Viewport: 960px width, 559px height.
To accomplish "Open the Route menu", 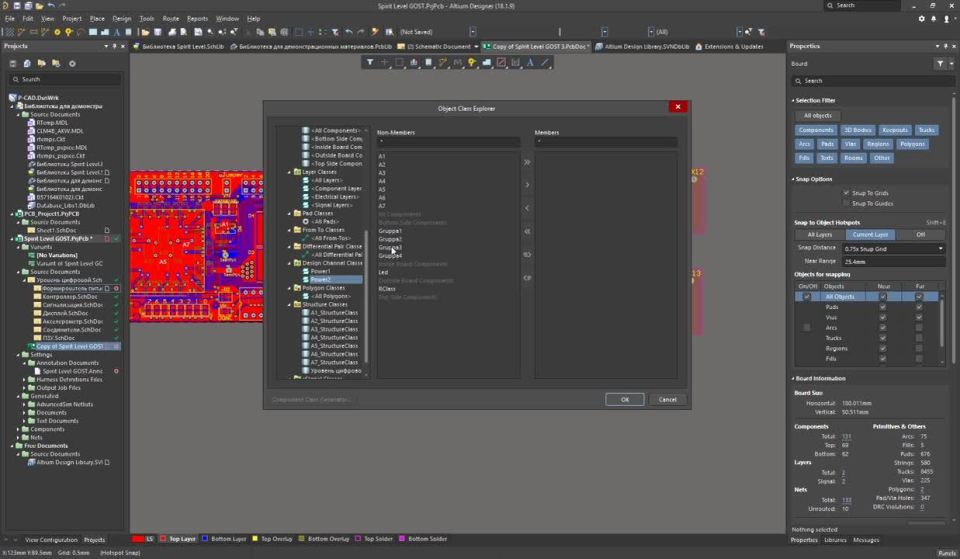I will 171,19.
